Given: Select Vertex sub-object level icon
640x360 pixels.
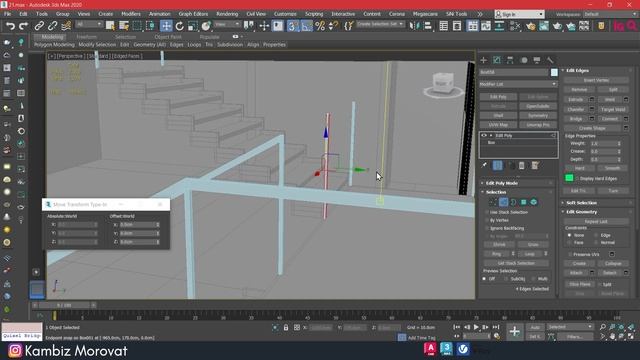Looking at the screenshot, I should 493,202.
